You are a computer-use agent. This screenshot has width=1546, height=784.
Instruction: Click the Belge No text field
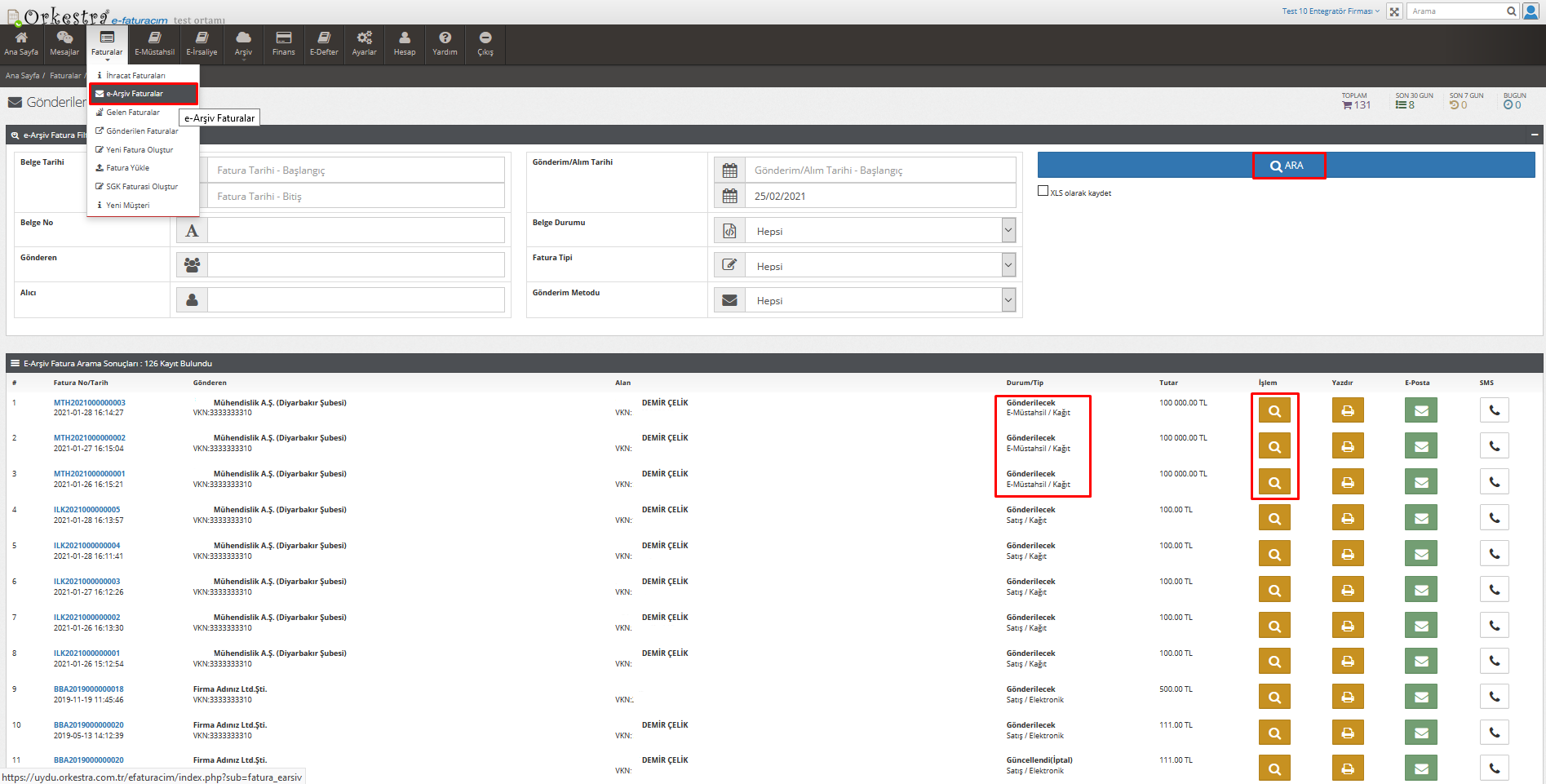pos(356,231)
